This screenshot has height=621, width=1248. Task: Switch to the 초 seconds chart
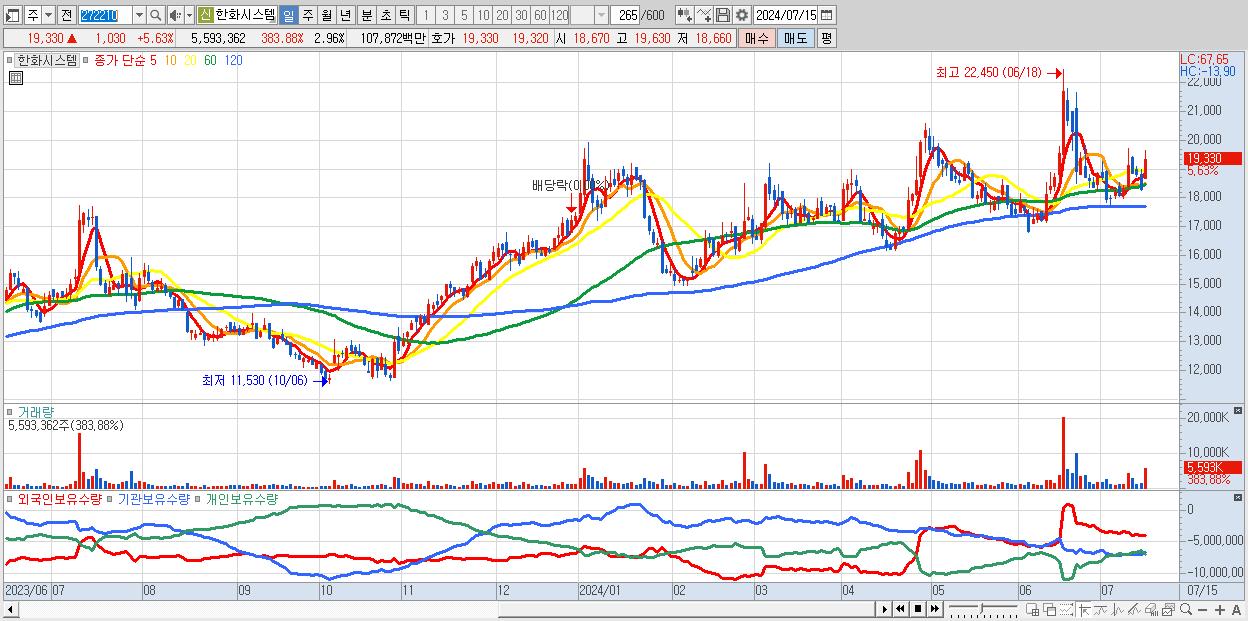tap(385, 15)
